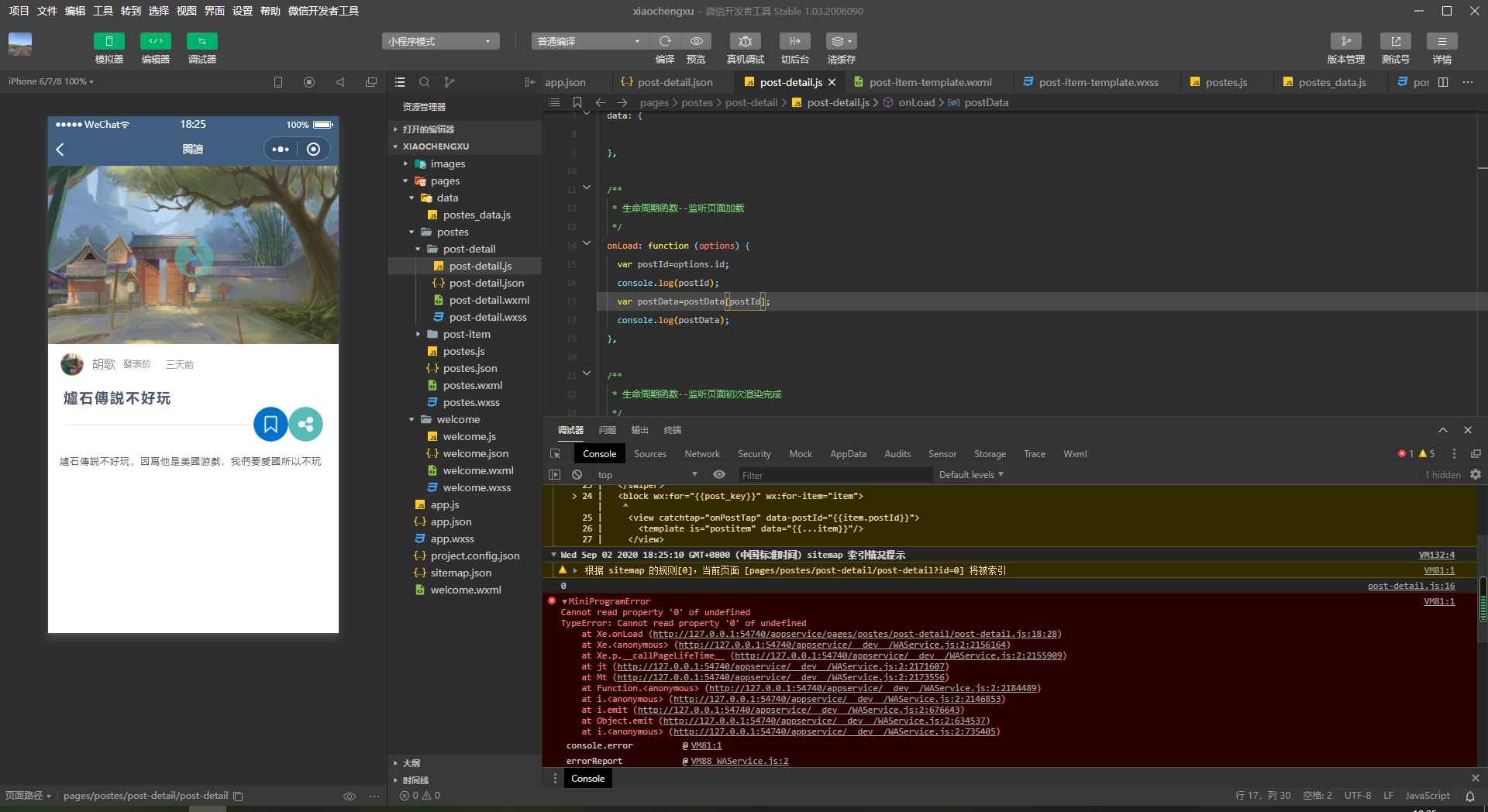Switch to the postes.js tab

1226,82
